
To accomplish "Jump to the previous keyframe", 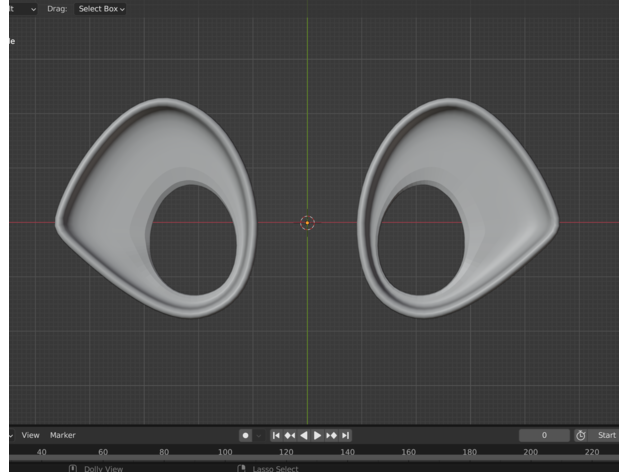I will [290, 436].
